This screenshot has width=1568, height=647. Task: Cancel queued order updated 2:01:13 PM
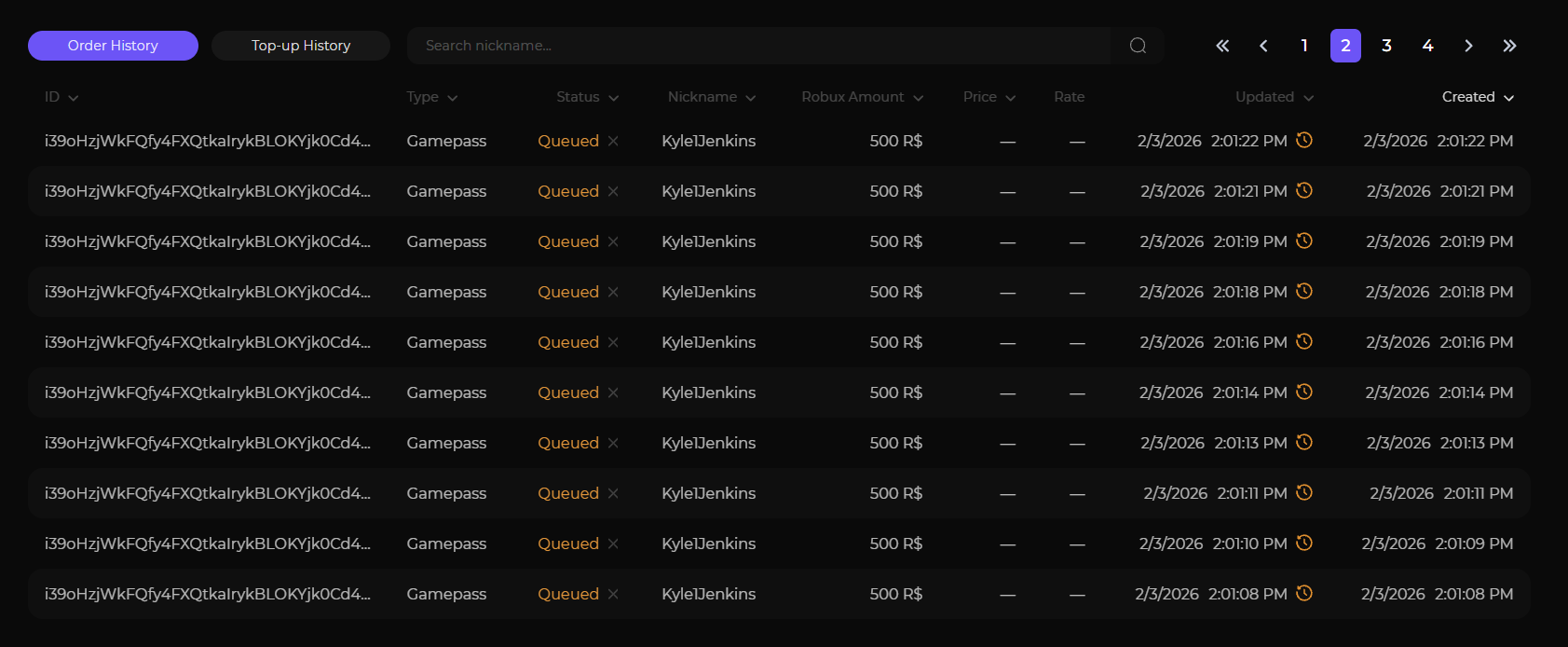(x=613, y=443)
